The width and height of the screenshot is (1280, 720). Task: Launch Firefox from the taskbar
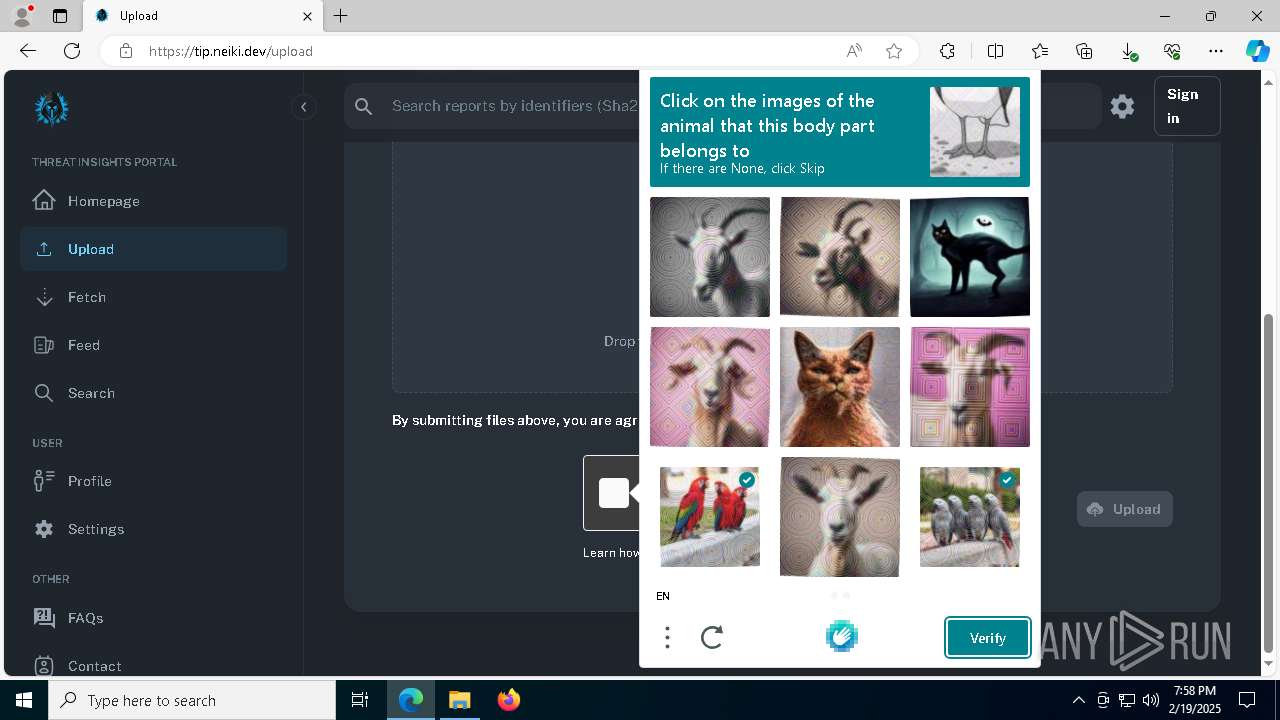508,700
